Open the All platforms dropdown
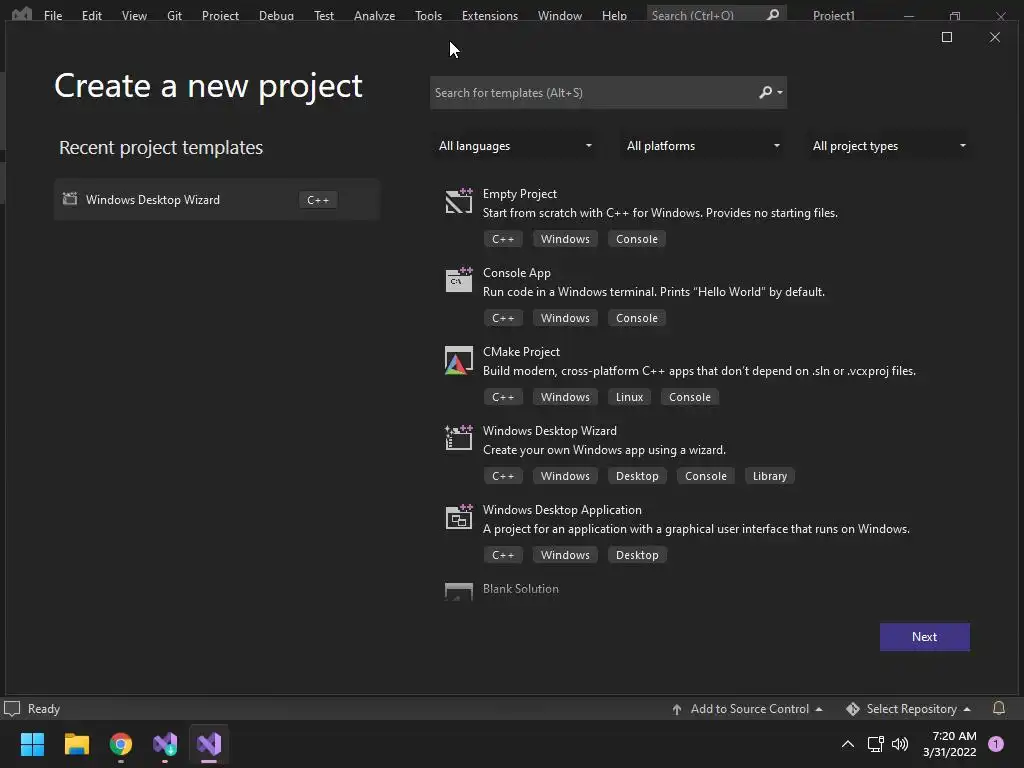The width and height of the screenshot is (1024, 768). [x=703, y=146]
